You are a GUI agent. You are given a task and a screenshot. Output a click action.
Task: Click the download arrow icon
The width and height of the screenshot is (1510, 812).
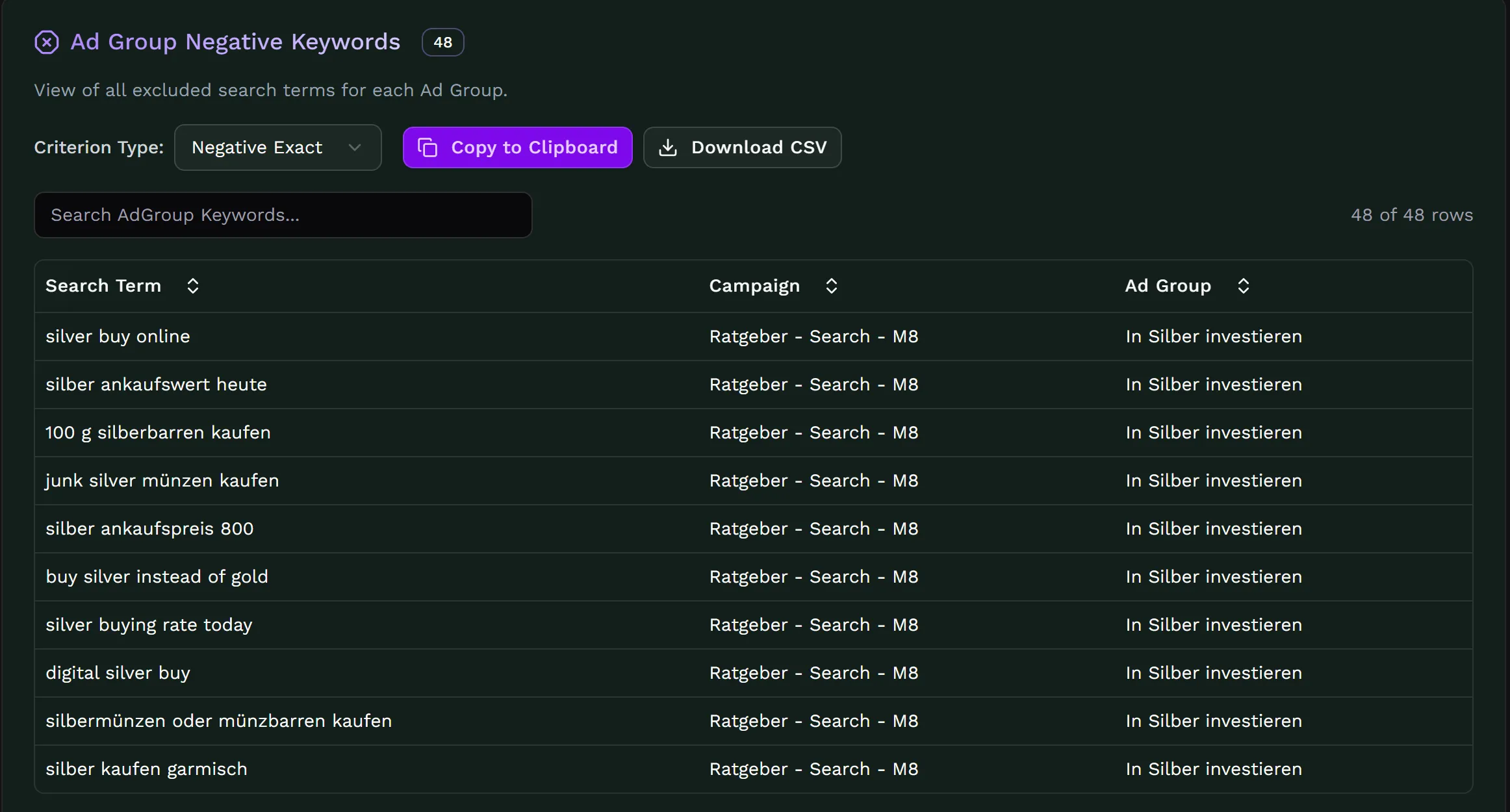[x=668, y=147]
